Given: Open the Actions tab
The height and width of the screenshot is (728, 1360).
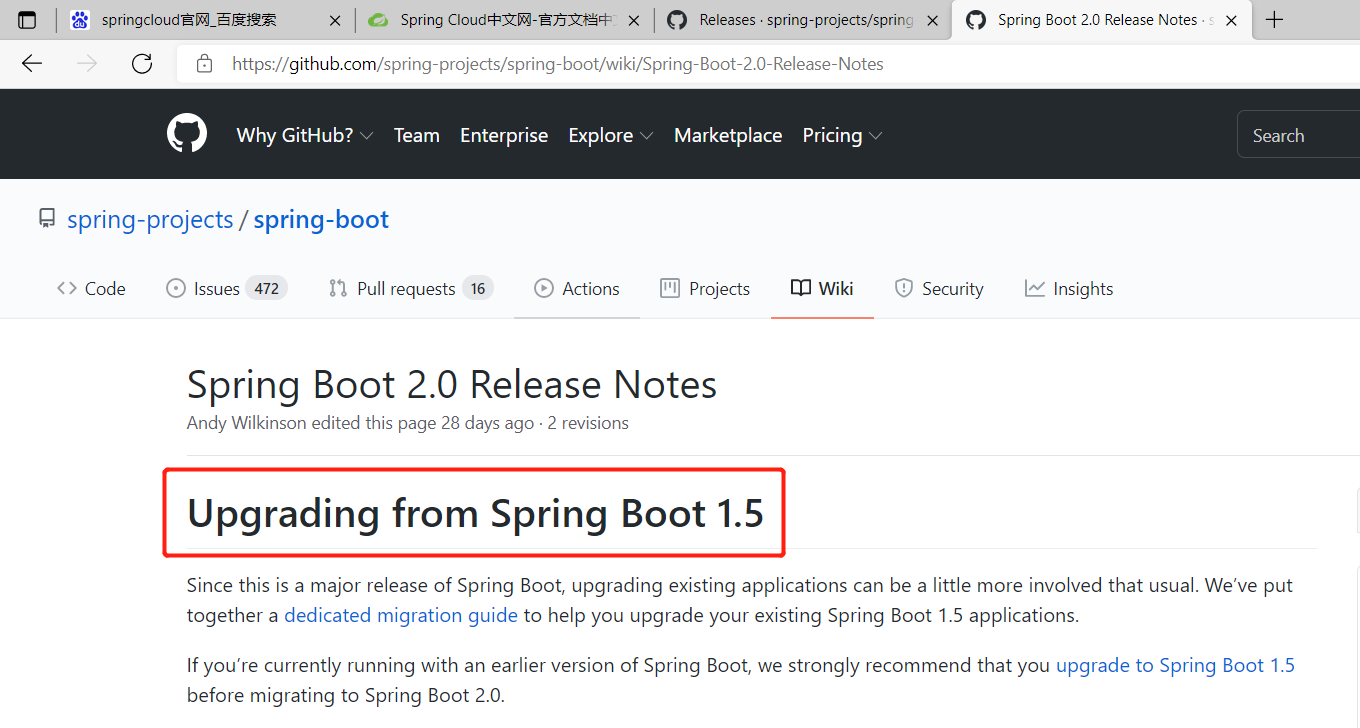Looking at the screenshot, I should coord(577,288).
